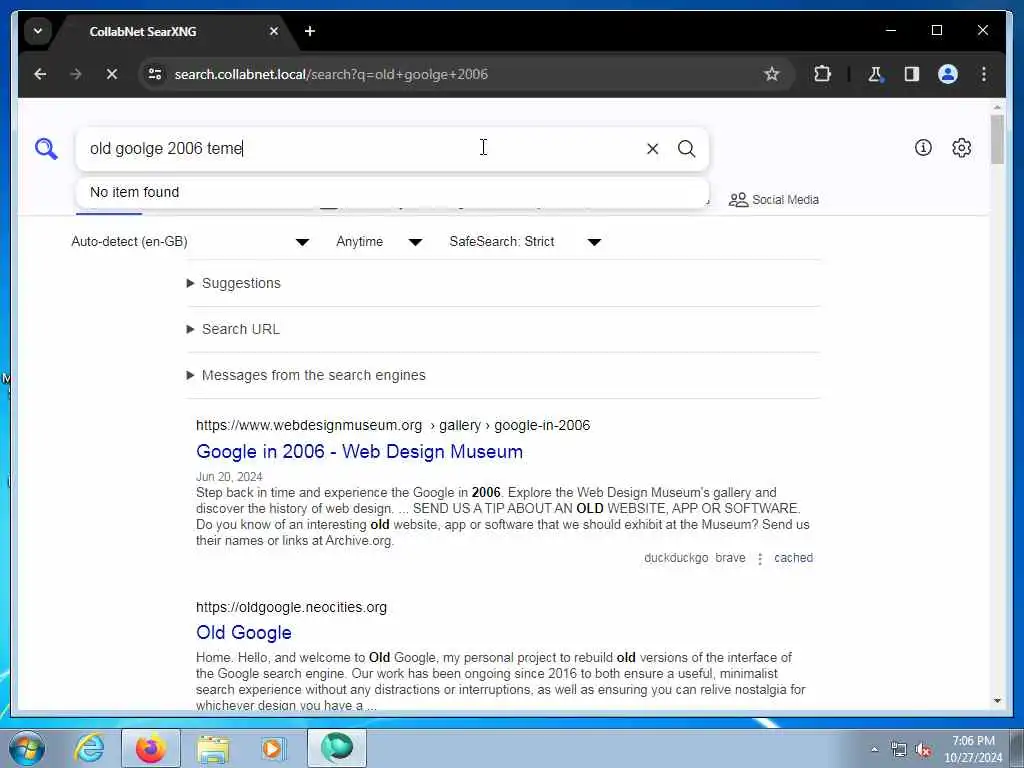Screen dimensions: 1024x768
Task: Click the oldgoogle.neocities.org URL
Action: click(291, 607)
